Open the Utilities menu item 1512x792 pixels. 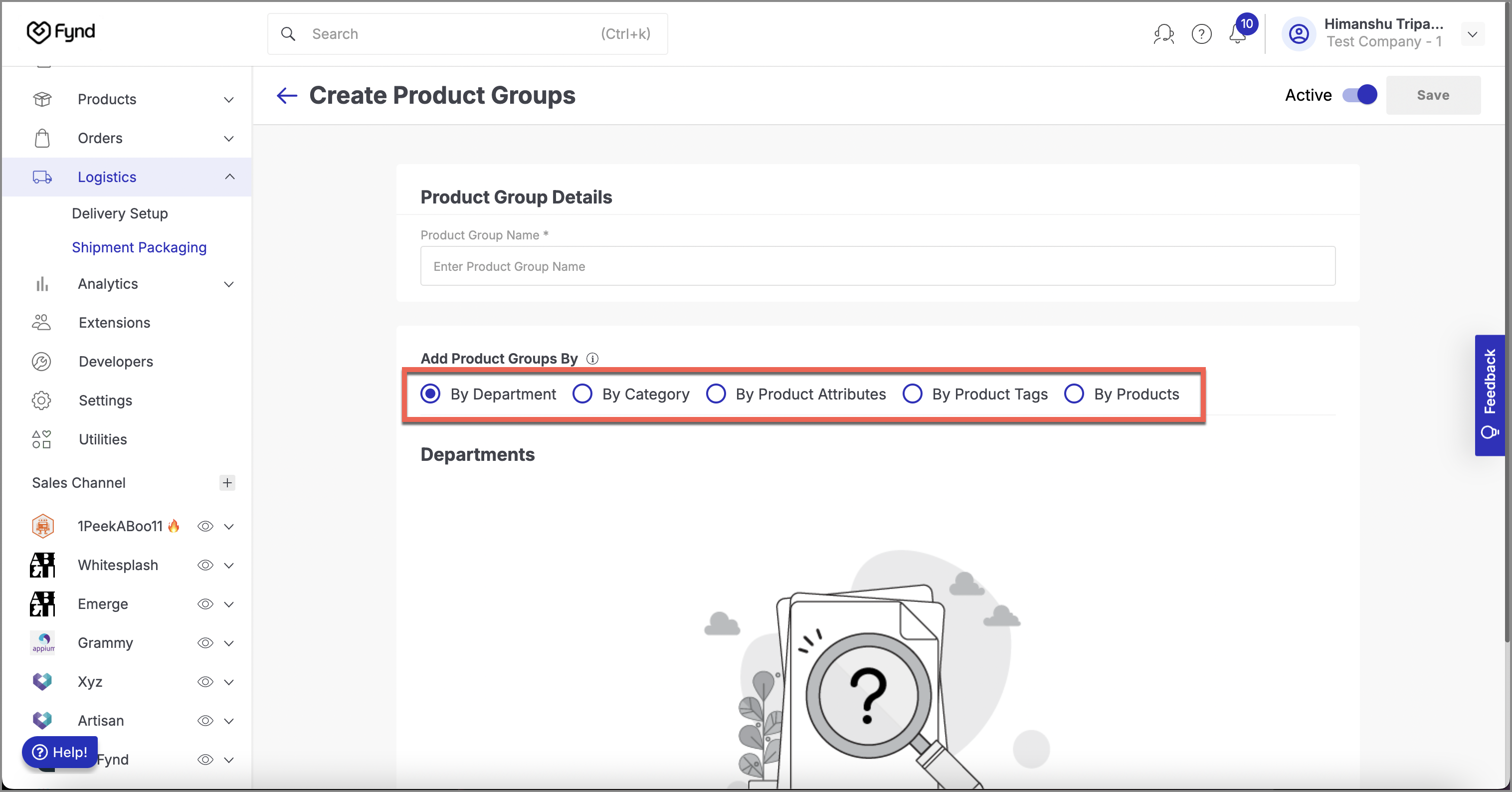tap(103, 439)
